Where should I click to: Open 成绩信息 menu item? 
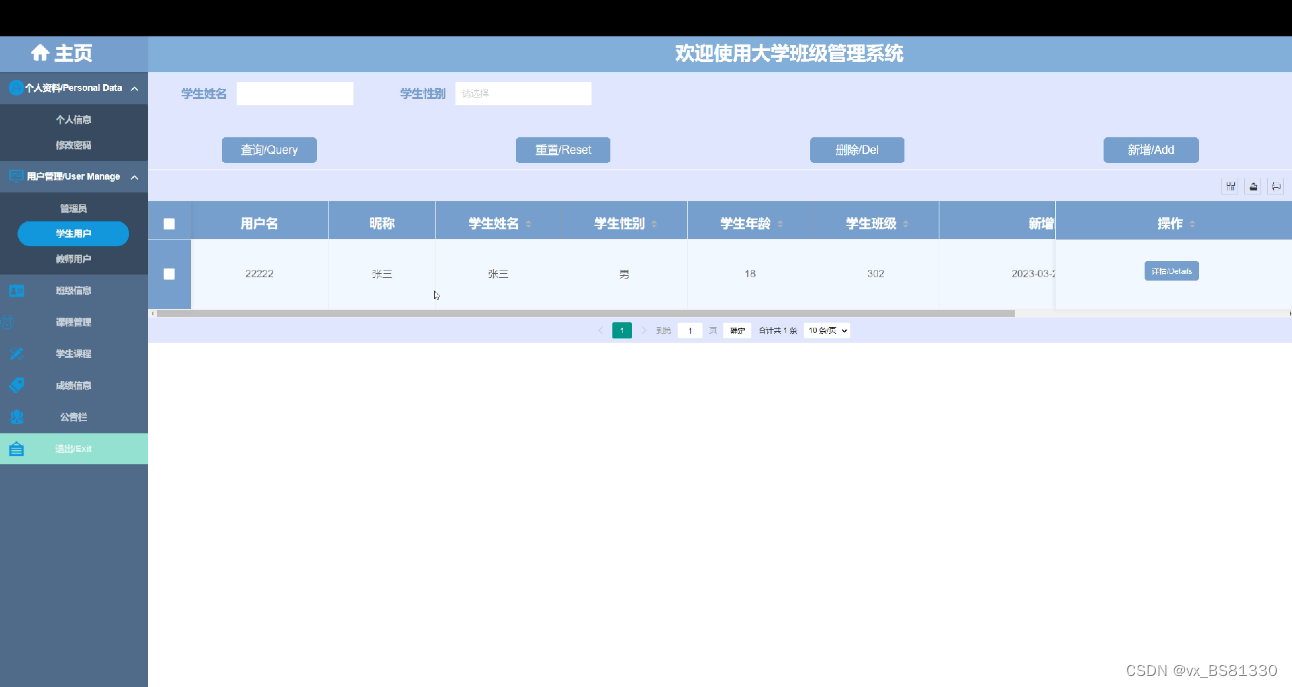tap(73, 385)
